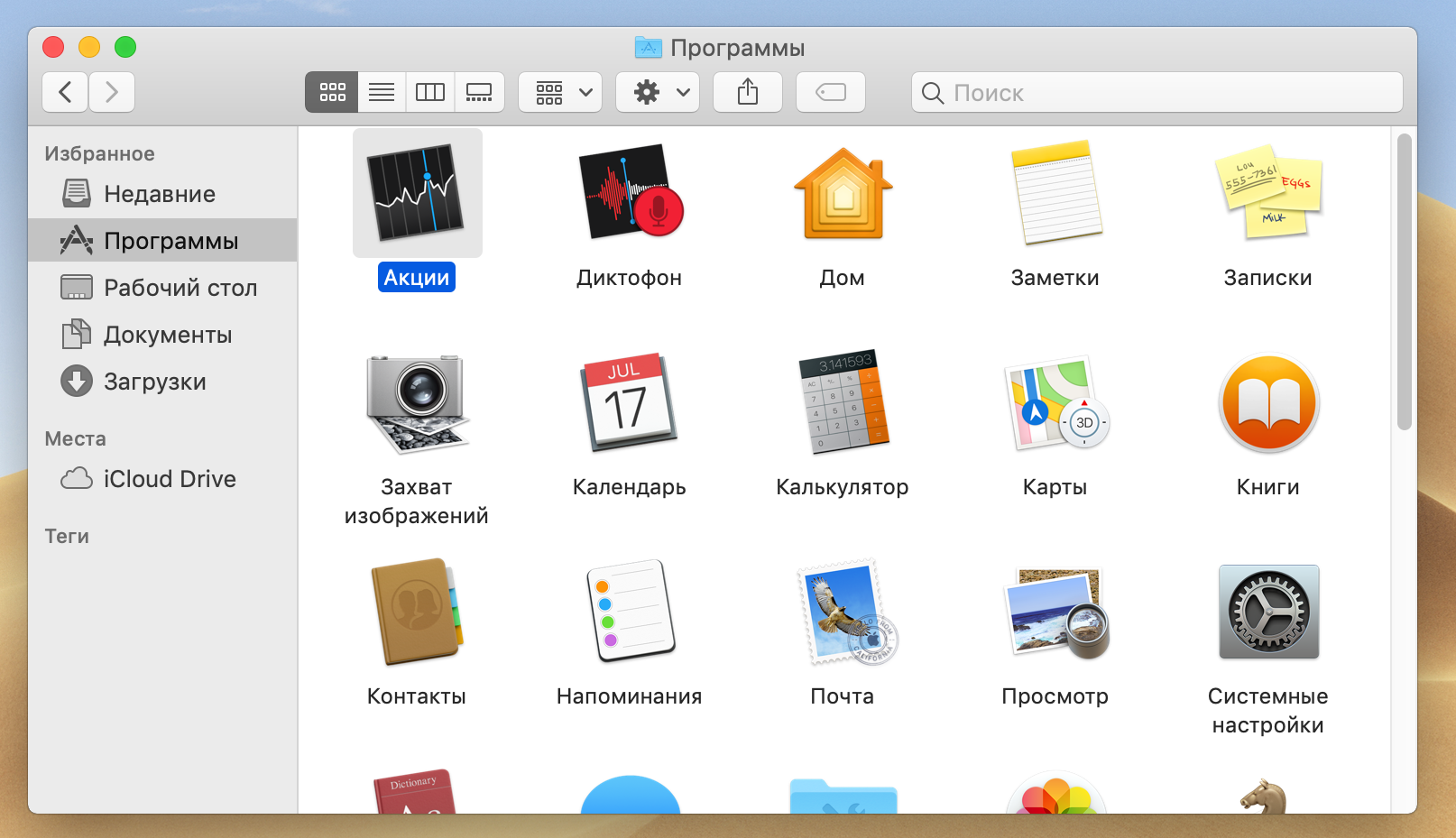The width and height of the screenshot is (1456, 838).
Task: Click the Share toolbar button
Action: point(748,92)
